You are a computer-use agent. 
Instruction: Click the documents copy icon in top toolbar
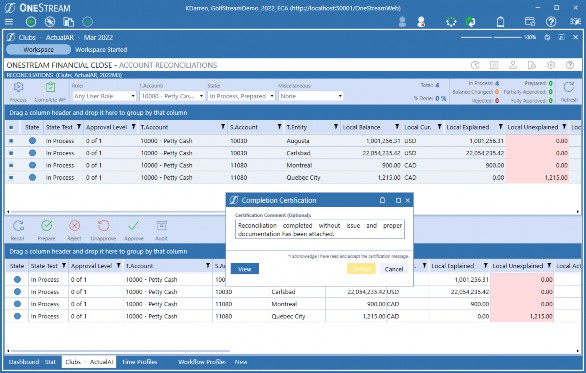(68, 22)
